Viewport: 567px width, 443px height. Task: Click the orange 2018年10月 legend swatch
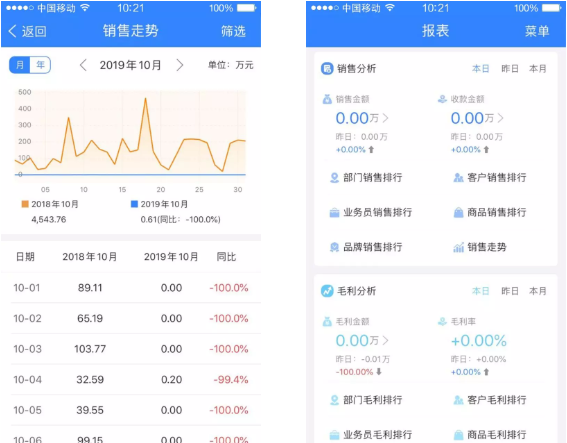(25, 204)
